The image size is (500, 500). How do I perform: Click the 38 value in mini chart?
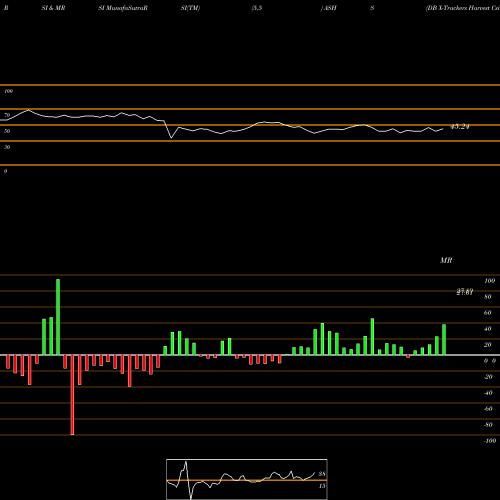(x=322, y=474)
